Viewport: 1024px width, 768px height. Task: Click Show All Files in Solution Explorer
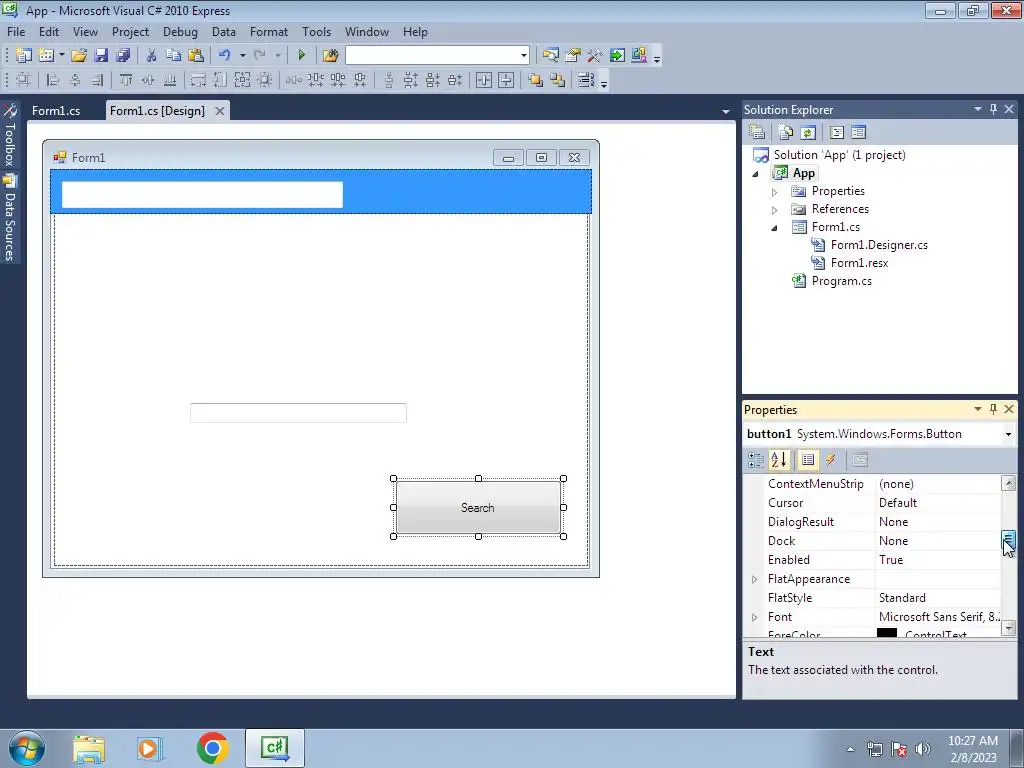[786, 133]
